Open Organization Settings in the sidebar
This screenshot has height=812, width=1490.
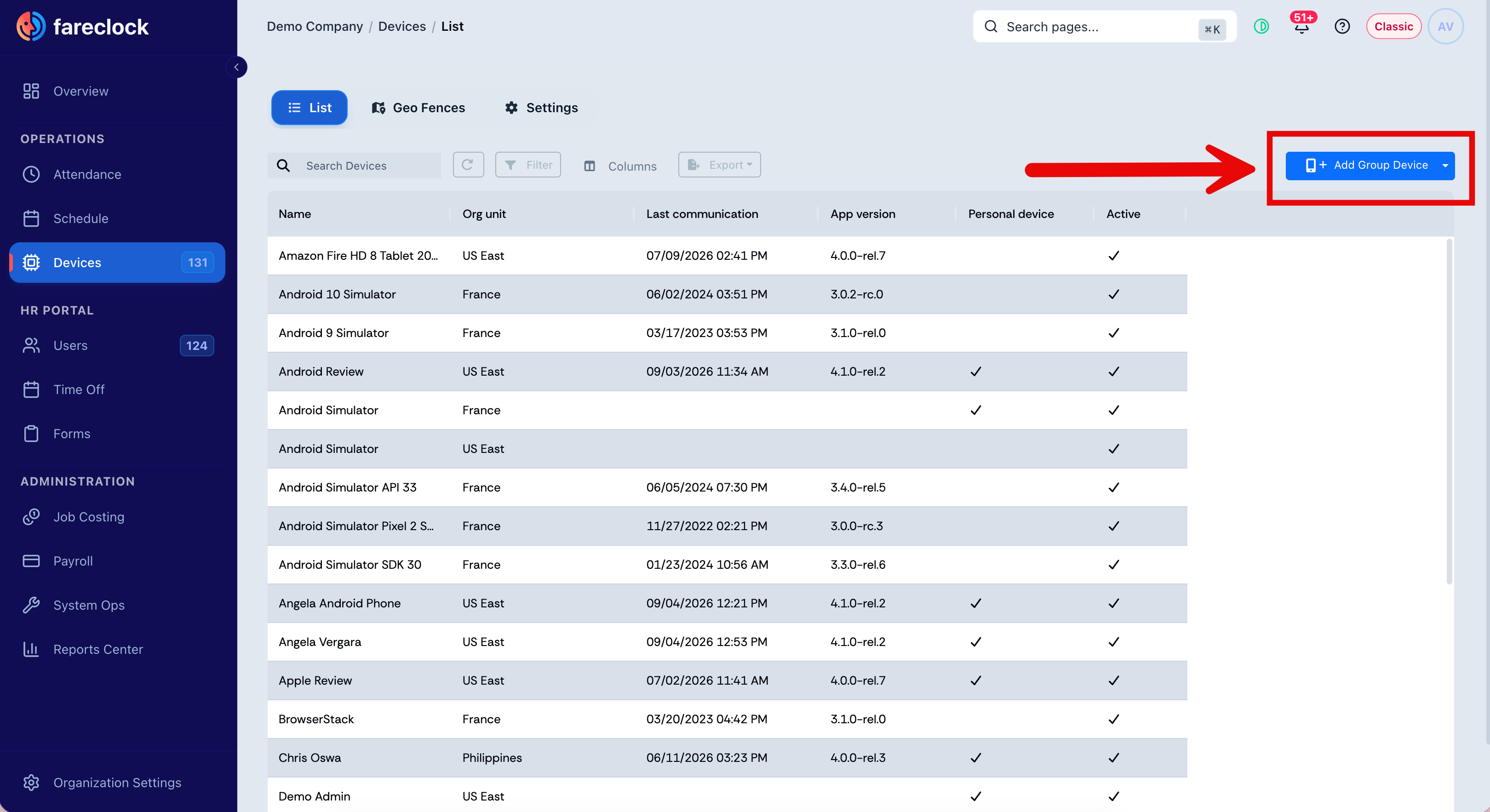(x=117, y=783)
